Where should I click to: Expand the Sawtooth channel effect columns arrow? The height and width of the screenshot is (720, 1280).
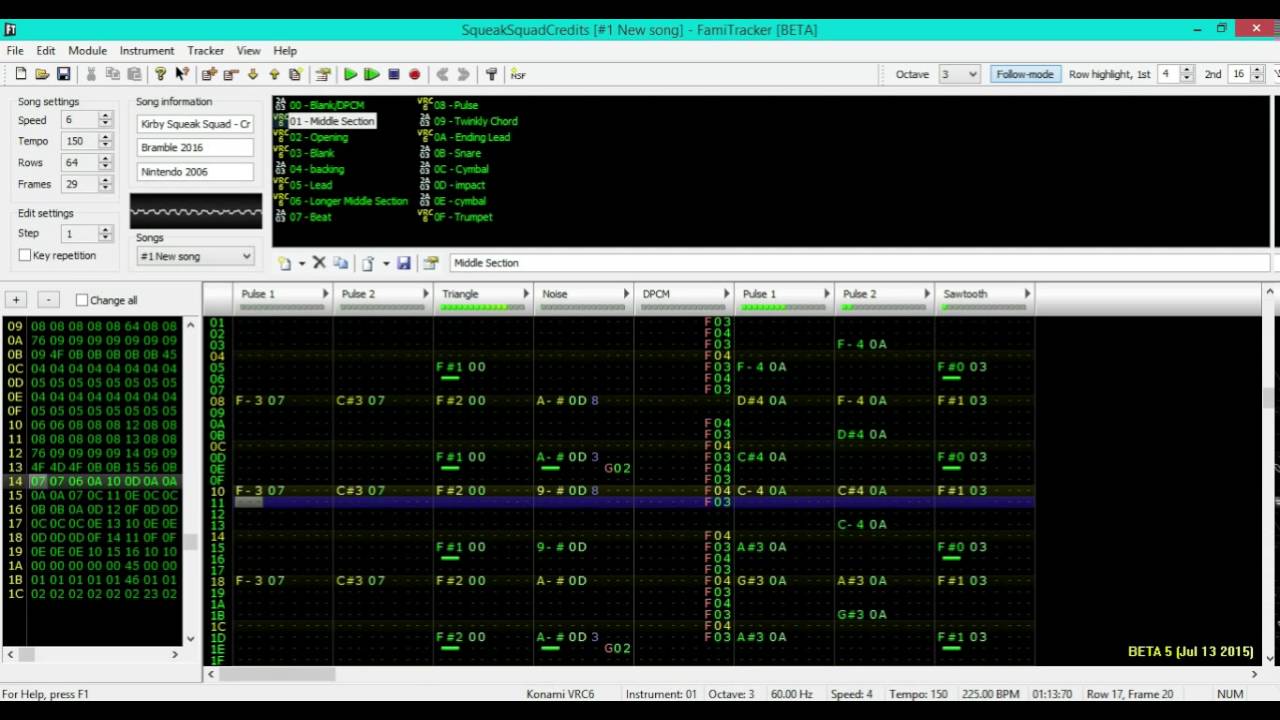click(x=1027, y=294)
